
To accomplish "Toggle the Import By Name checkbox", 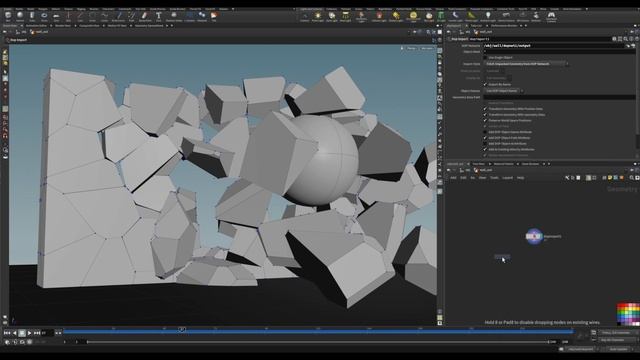I will pos(485,84).
